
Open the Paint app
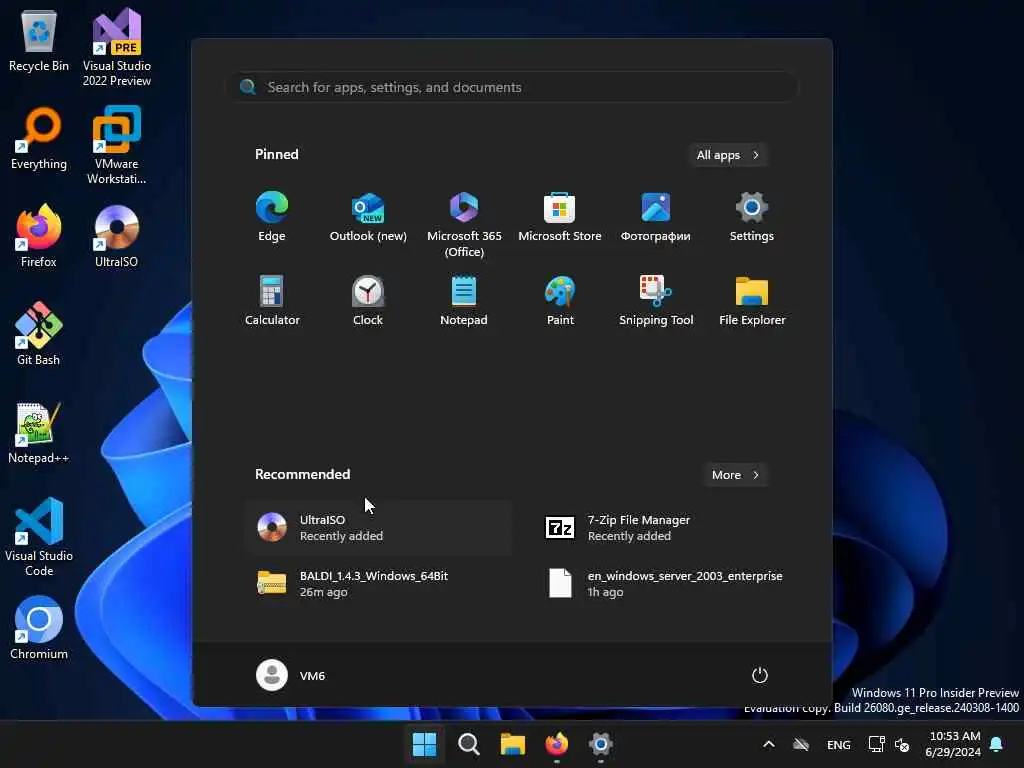pos(560,301)
